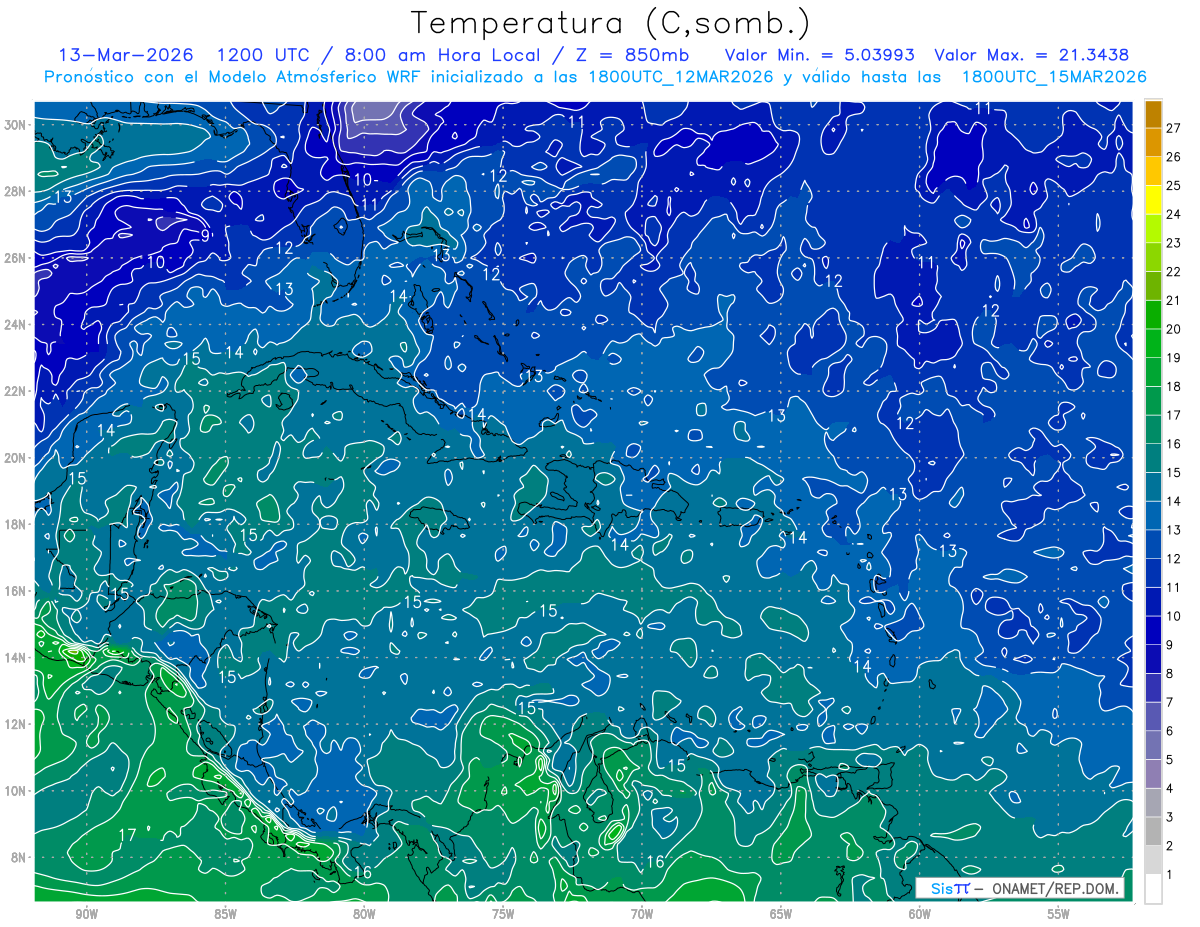1200x927 pixels.
Task: Click the 8N latitude axis label
Action: point(19,857)
